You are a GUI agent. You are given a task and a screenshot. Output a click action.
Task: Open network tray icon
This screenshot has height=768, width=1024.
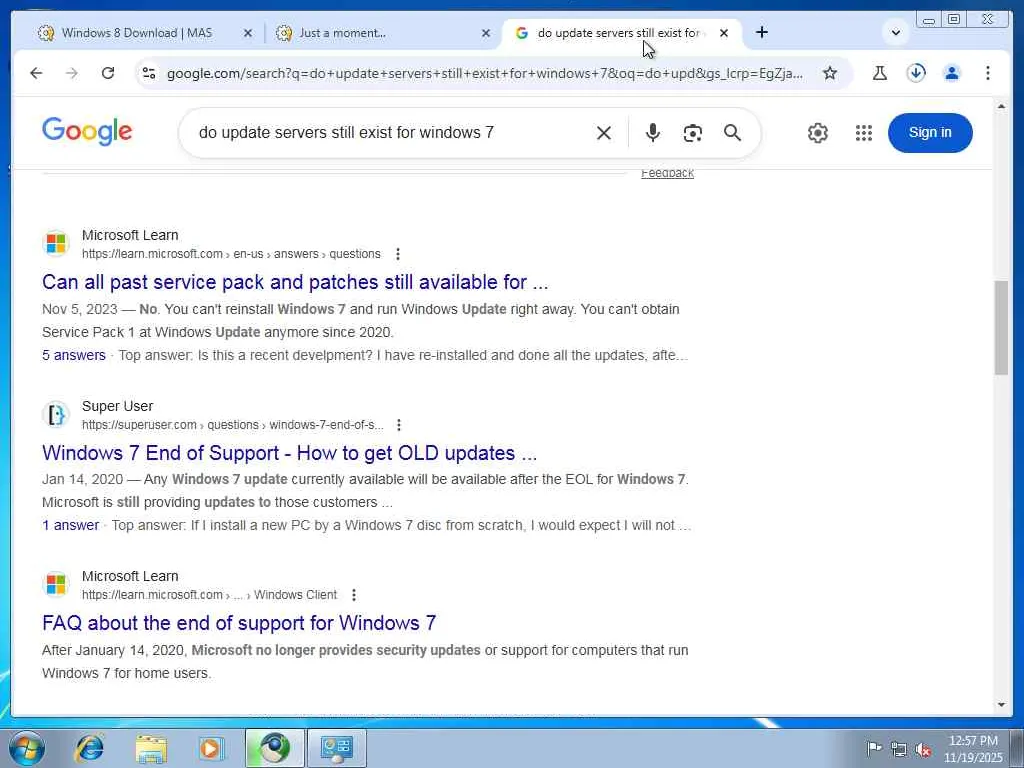(x=899, y=749)
